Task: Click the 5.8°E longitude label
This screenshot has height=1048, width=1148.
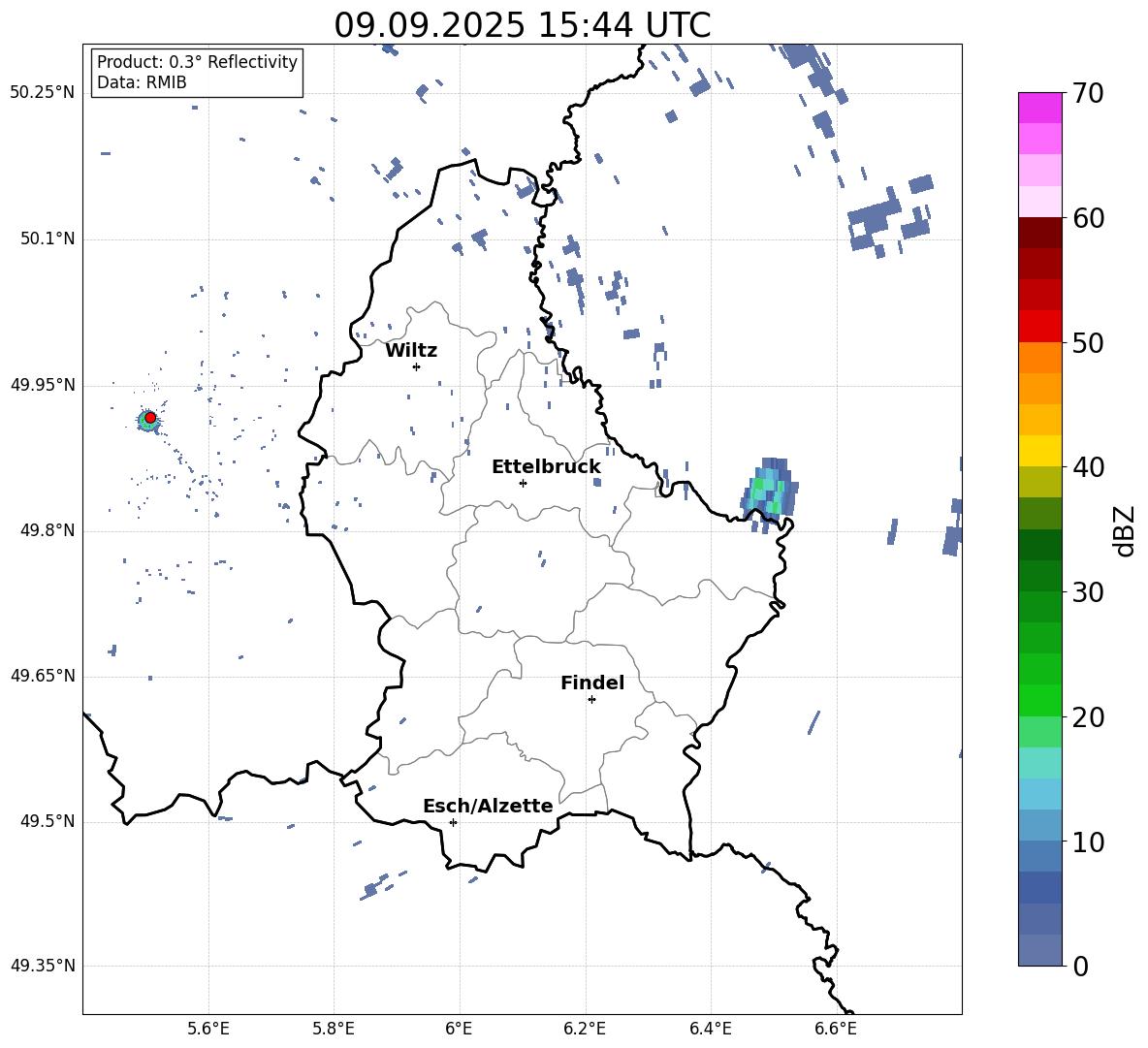Action: (x=334, y=1029)
